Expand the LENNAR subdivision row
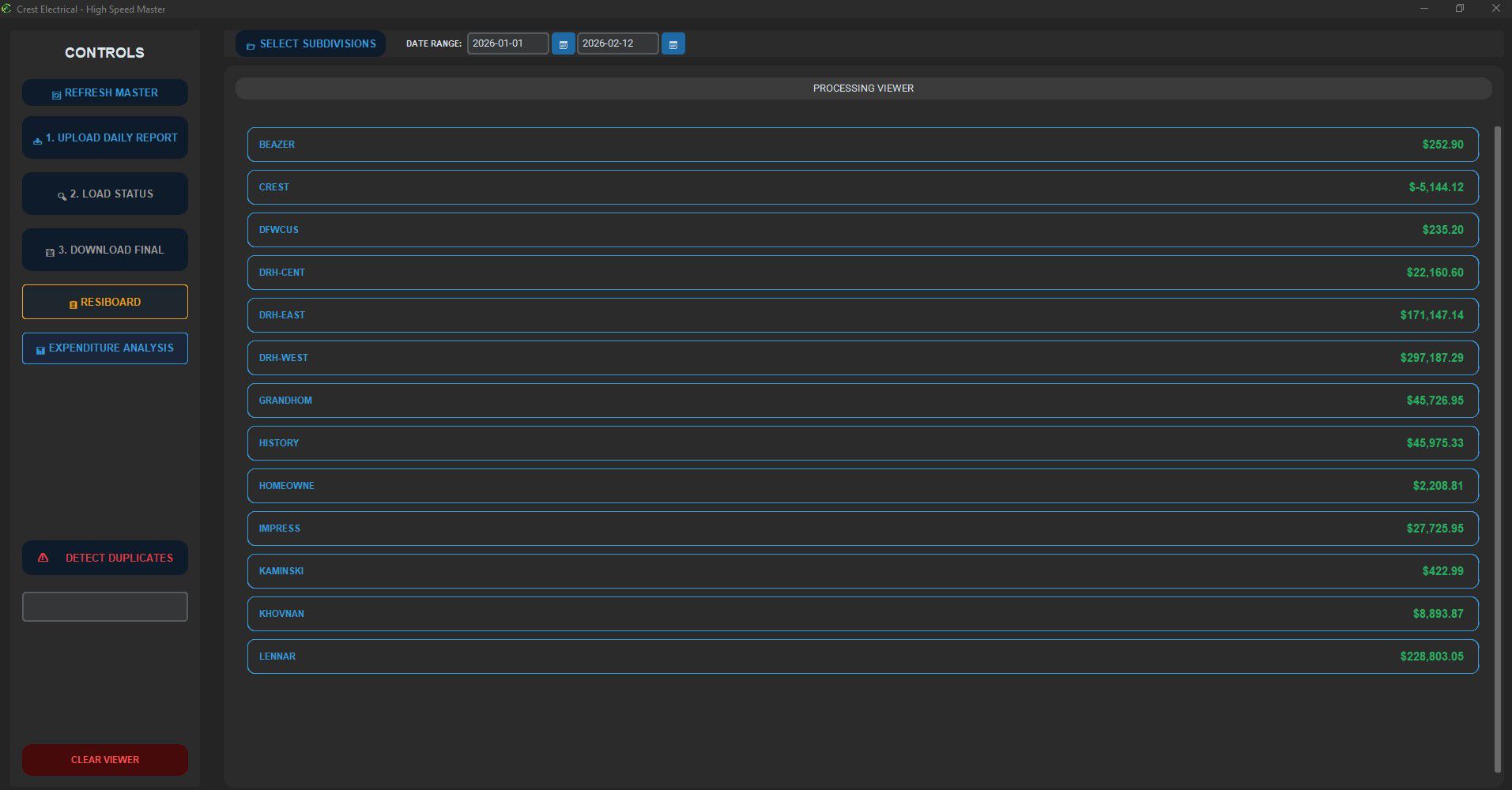This screenshot has width=1512, height=790. (862, 656)
